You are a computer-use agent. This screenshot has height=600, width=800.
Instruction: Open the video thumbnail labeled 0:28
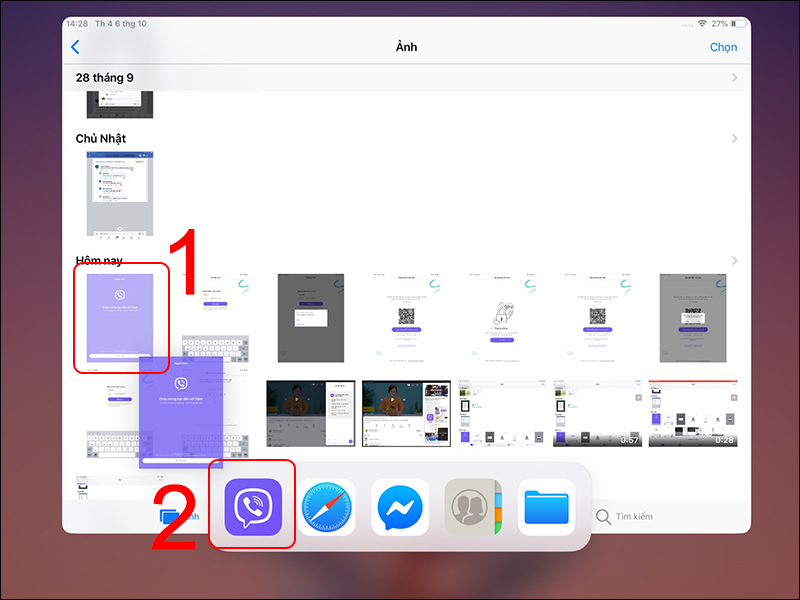click(x=693, y=413)
